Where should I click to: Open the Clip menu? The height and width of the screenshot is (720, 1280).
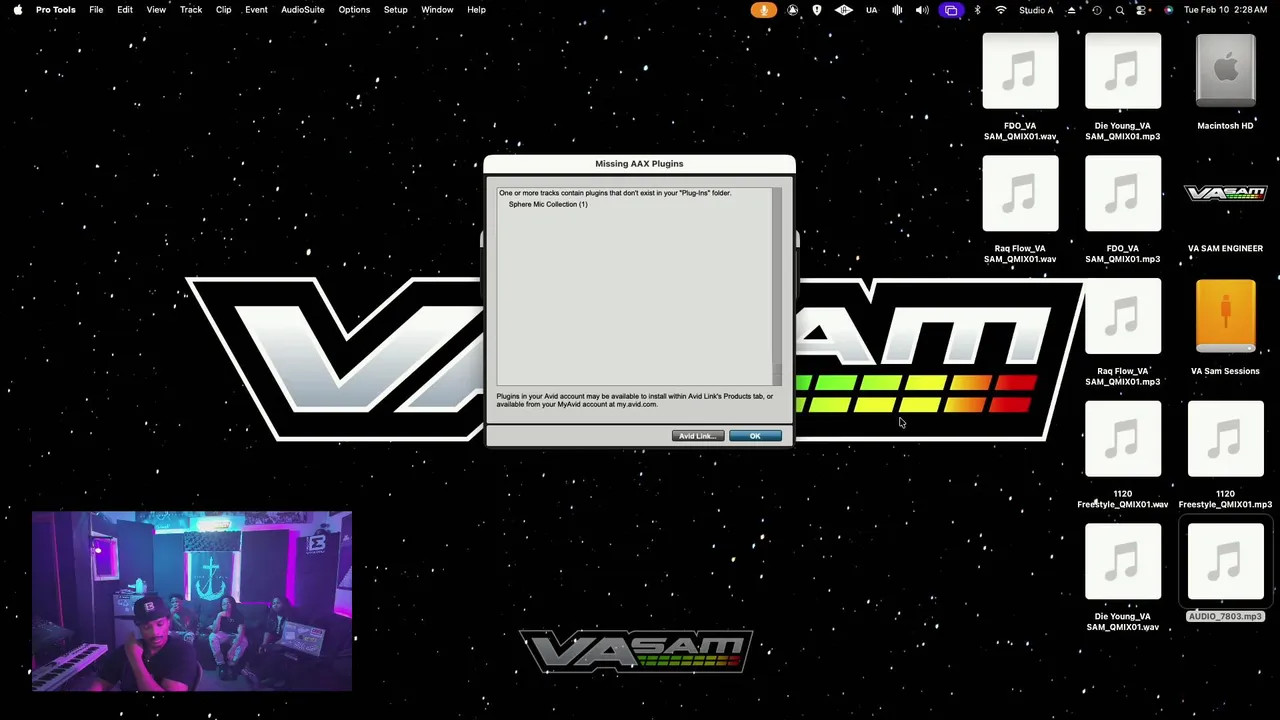[x=224, y=10]
